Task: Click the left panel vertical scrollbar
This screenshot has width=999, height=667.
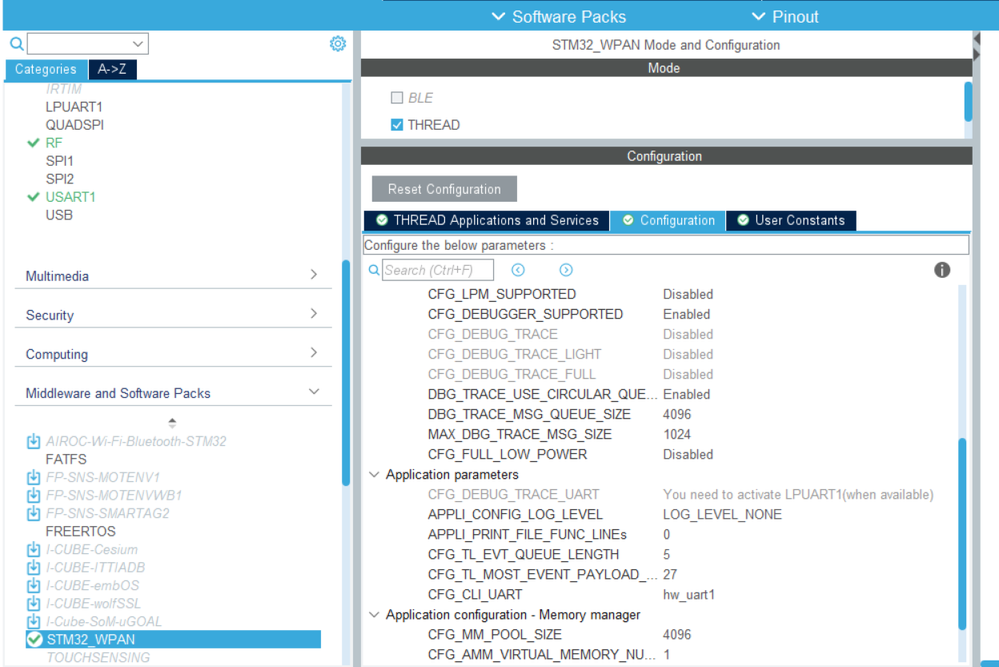Action: pyautogui.click(x=346, y=373)
